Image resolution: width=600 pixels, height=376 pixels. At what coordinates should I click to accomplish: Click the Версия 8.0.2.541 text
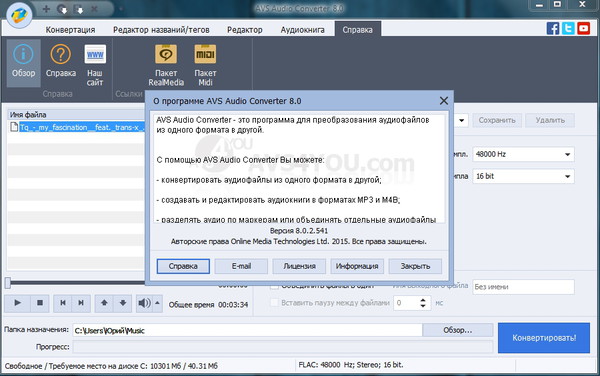pos(298,231)
